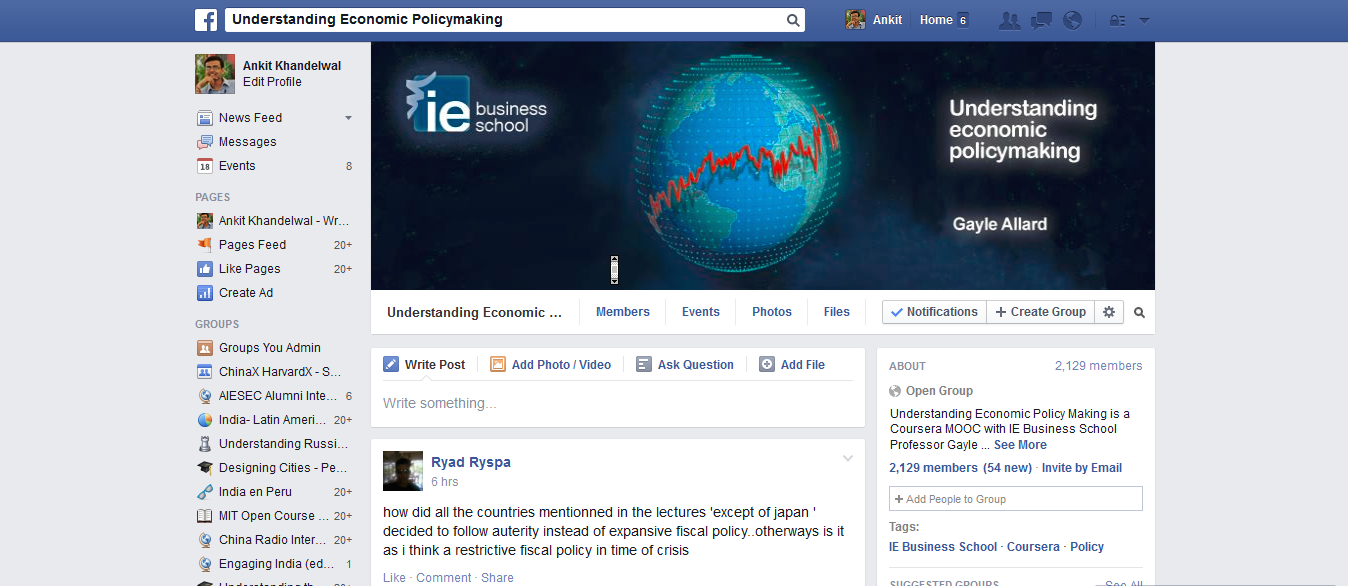Open Like Pages thumbs-up icon
The image size is (1348, 586).
(205, 269)
